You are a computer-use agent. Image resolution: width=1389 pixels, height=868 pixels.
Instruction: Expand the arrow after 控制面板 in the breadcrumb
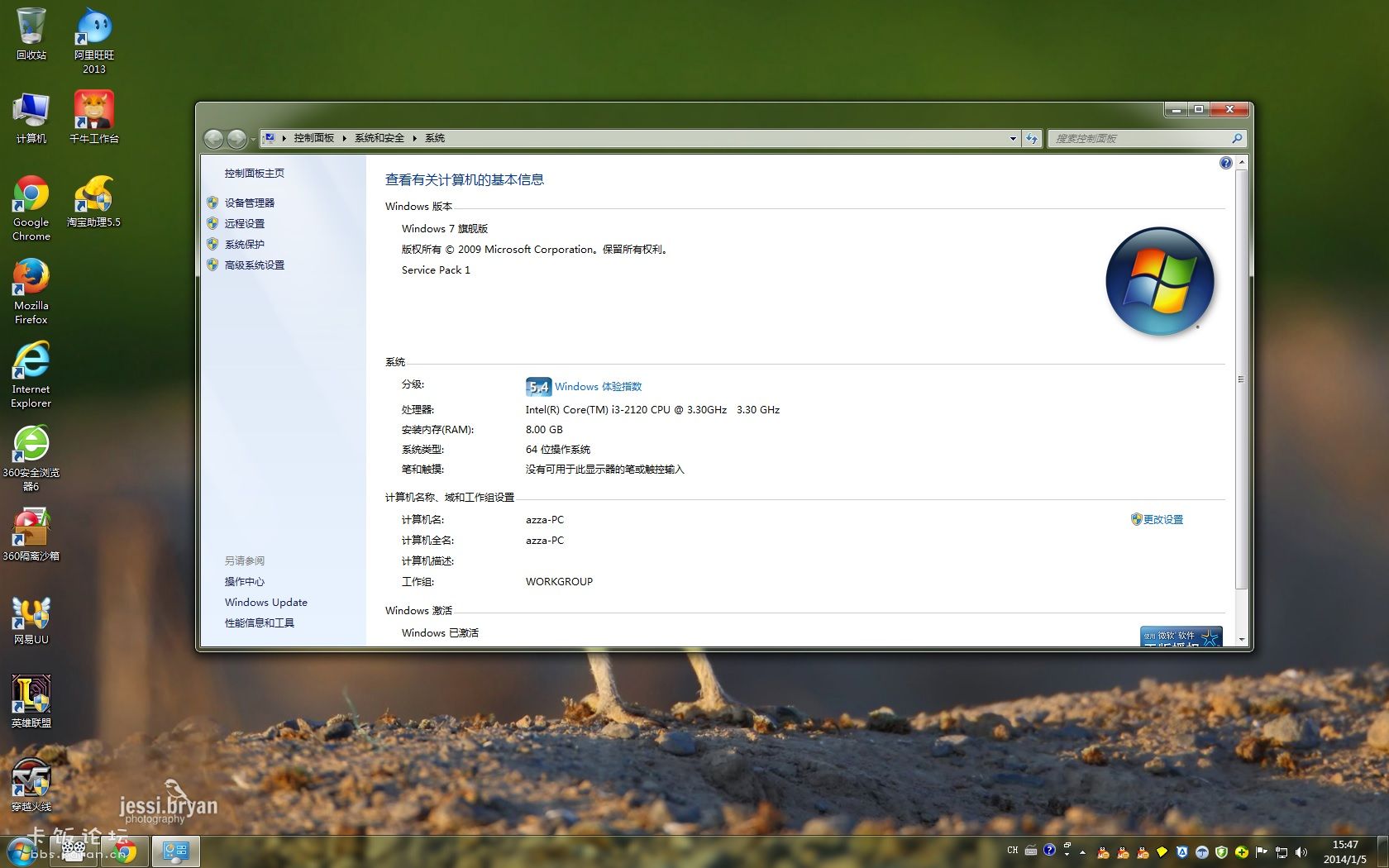tap(344, 138)
